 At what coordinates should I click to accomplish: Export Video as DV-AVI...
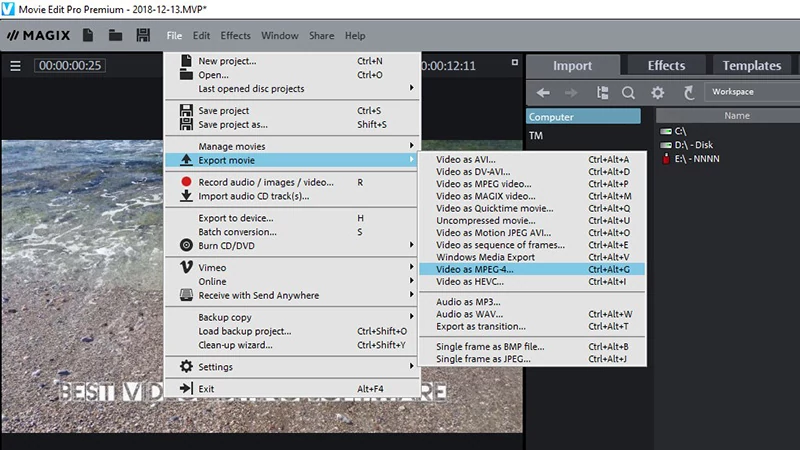(532, 171)
